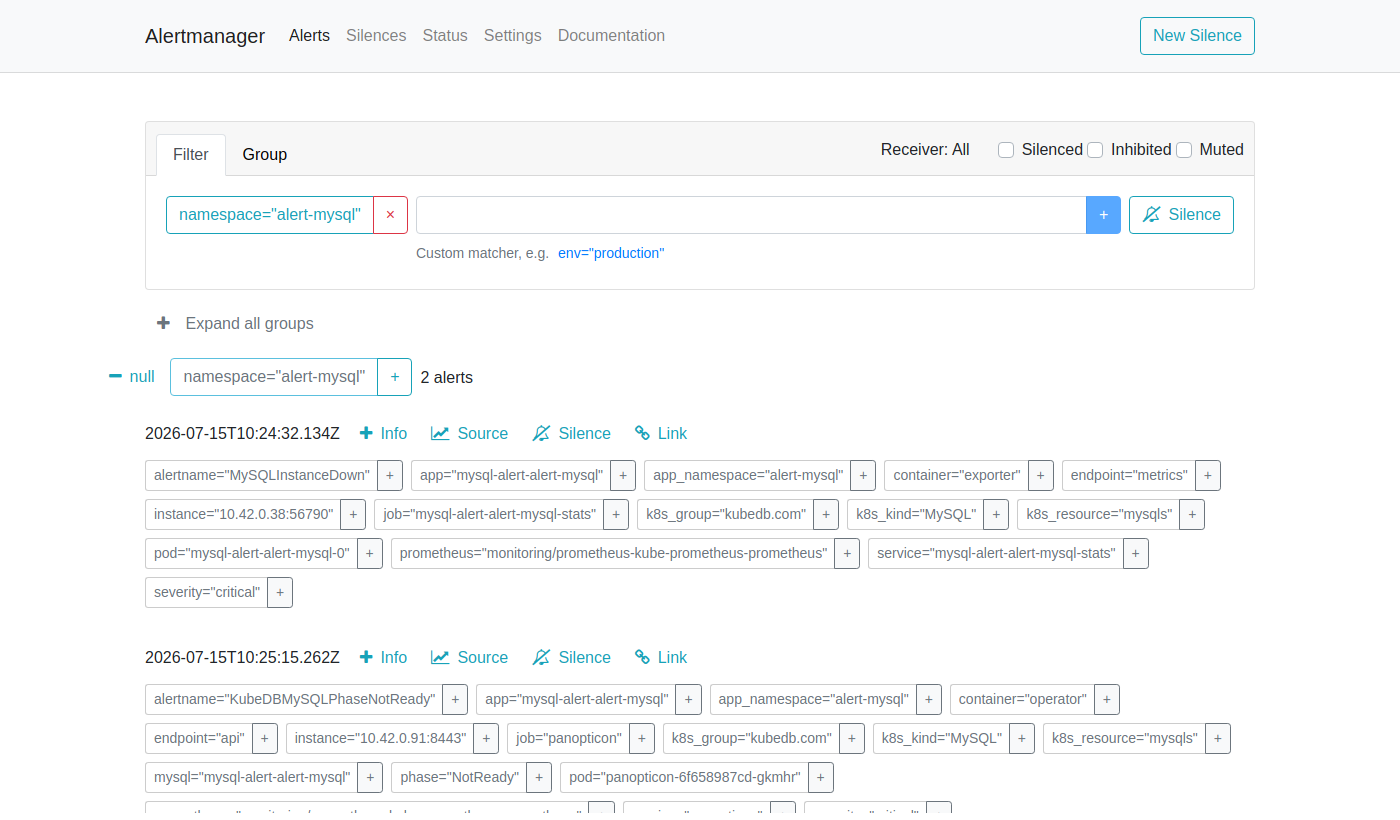Click phase="NotReady" label text
This screenshot has width=1400, height=820.
(459, 777)
